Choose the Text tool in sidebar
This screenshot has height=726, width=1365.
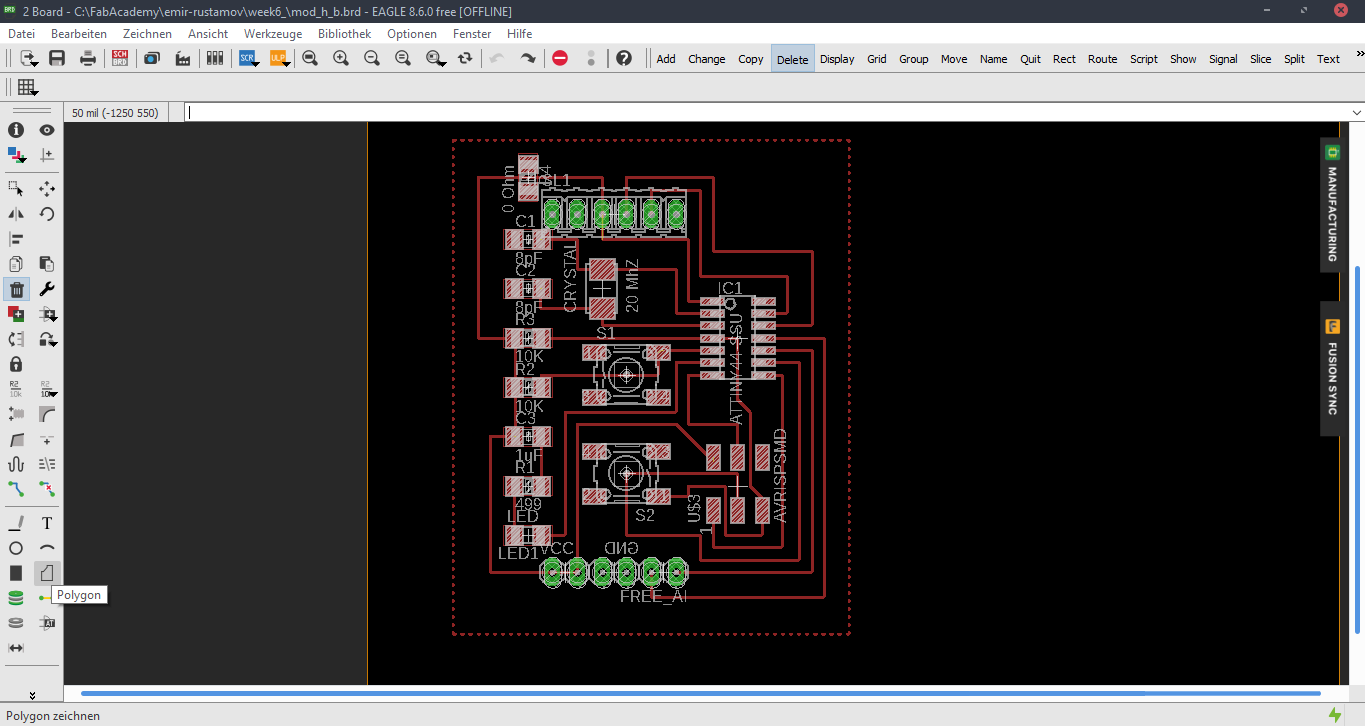(x=47, y=523)
